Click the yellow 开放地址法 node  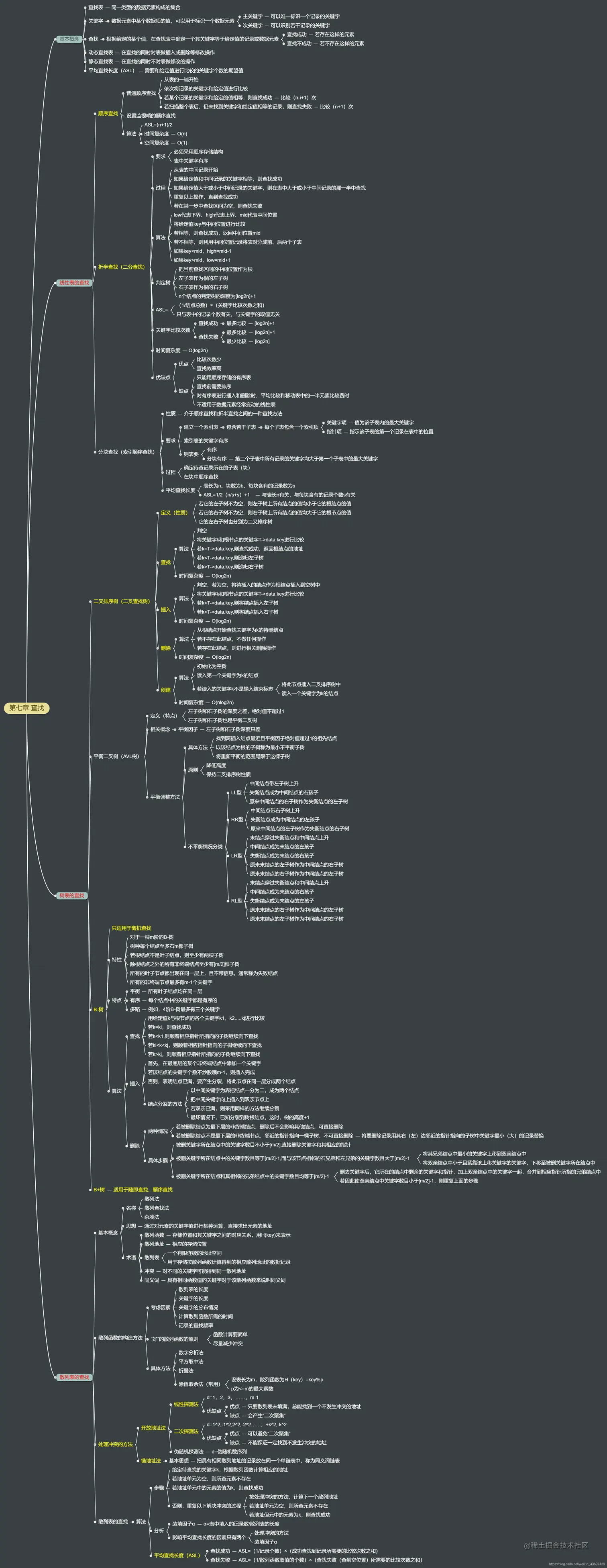(153, 1427)
